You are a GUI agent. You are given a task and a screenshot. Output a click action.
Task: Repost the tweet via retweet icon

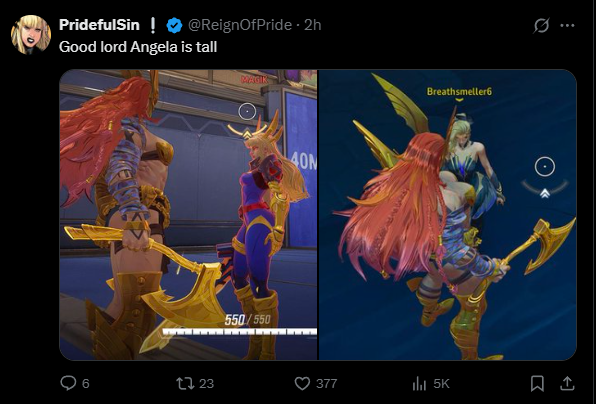pyautogui.click(x=185, y=383)
